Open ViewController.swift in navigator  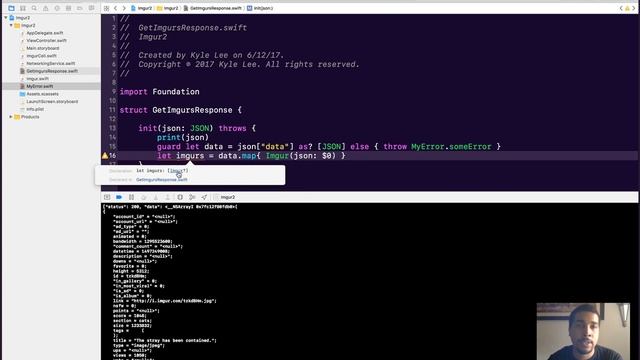[46, 40]
